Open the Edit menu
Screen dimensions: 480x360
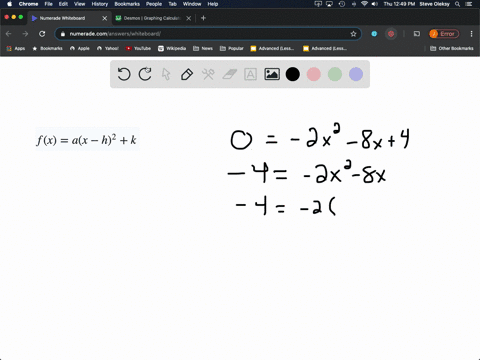coord(63,4)
